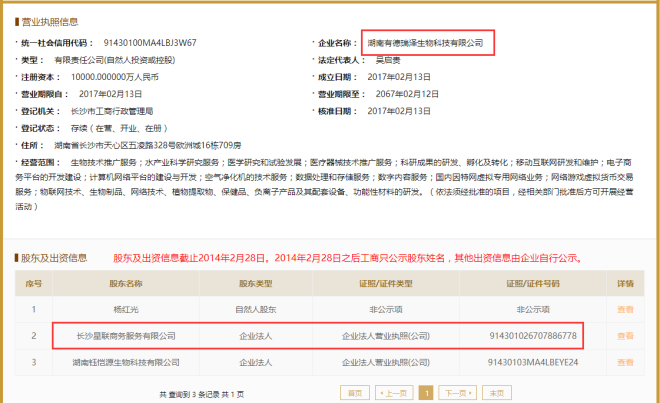Image resolution: width=660 pixels, height=403 pixels.
Task: Click company name 湖南有德瑞泽生物科技有限公司
Action: (x=425, y=43)
